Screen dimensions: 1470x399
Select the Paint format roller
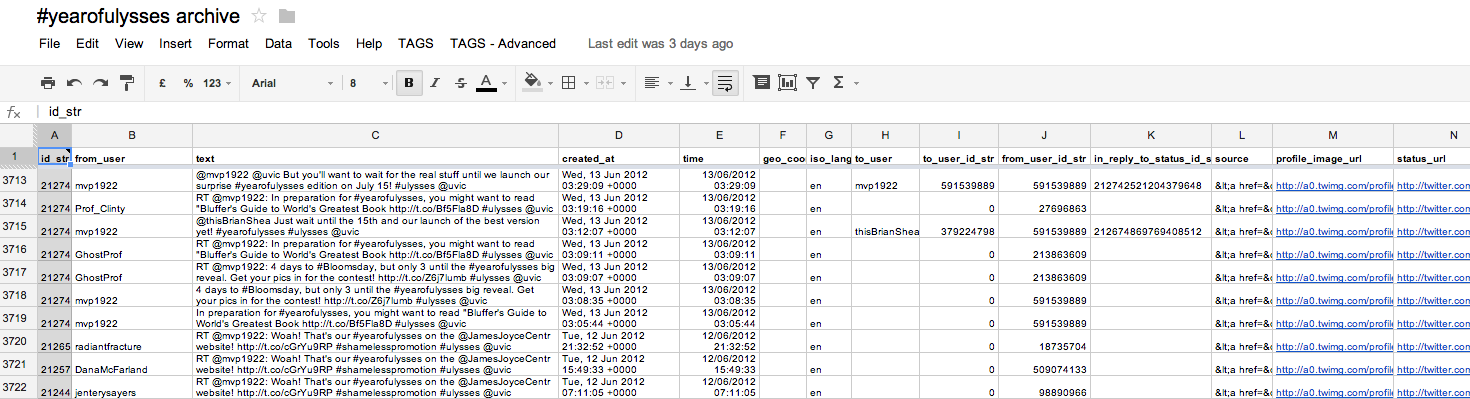[127, 83]
